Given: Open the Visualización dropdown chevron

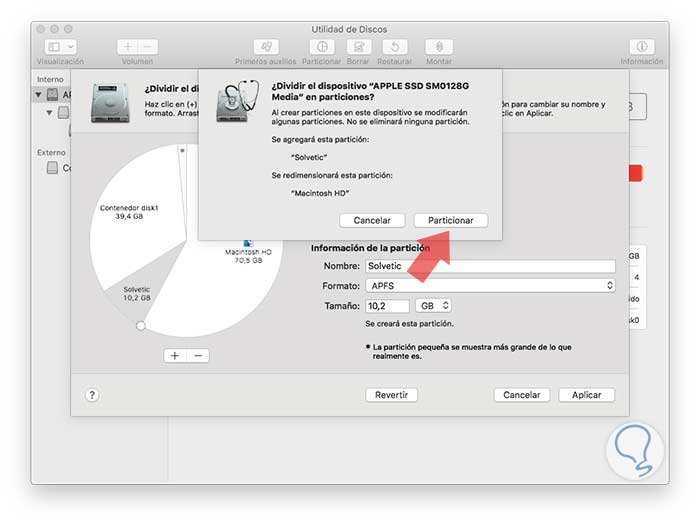Looking at the screenshot, I should tap(71, 46).
